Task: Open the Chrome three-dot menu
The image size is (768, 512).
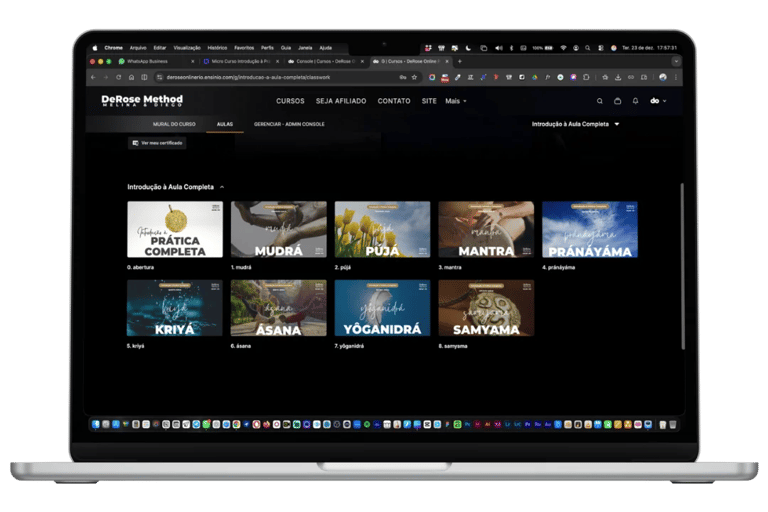Action: click(676, 77)
